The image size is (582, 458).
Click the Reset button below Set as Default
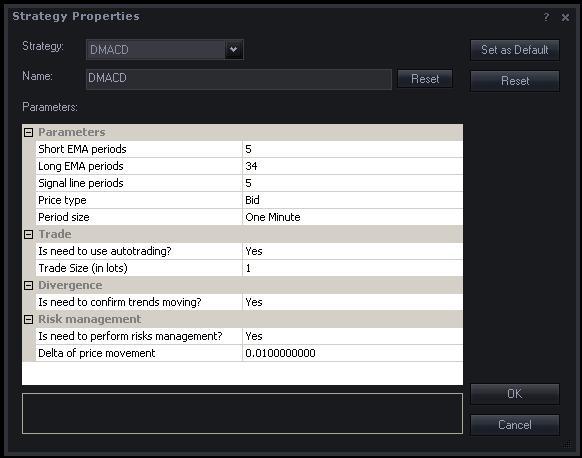pyautogui.click(x=515, y=81)
